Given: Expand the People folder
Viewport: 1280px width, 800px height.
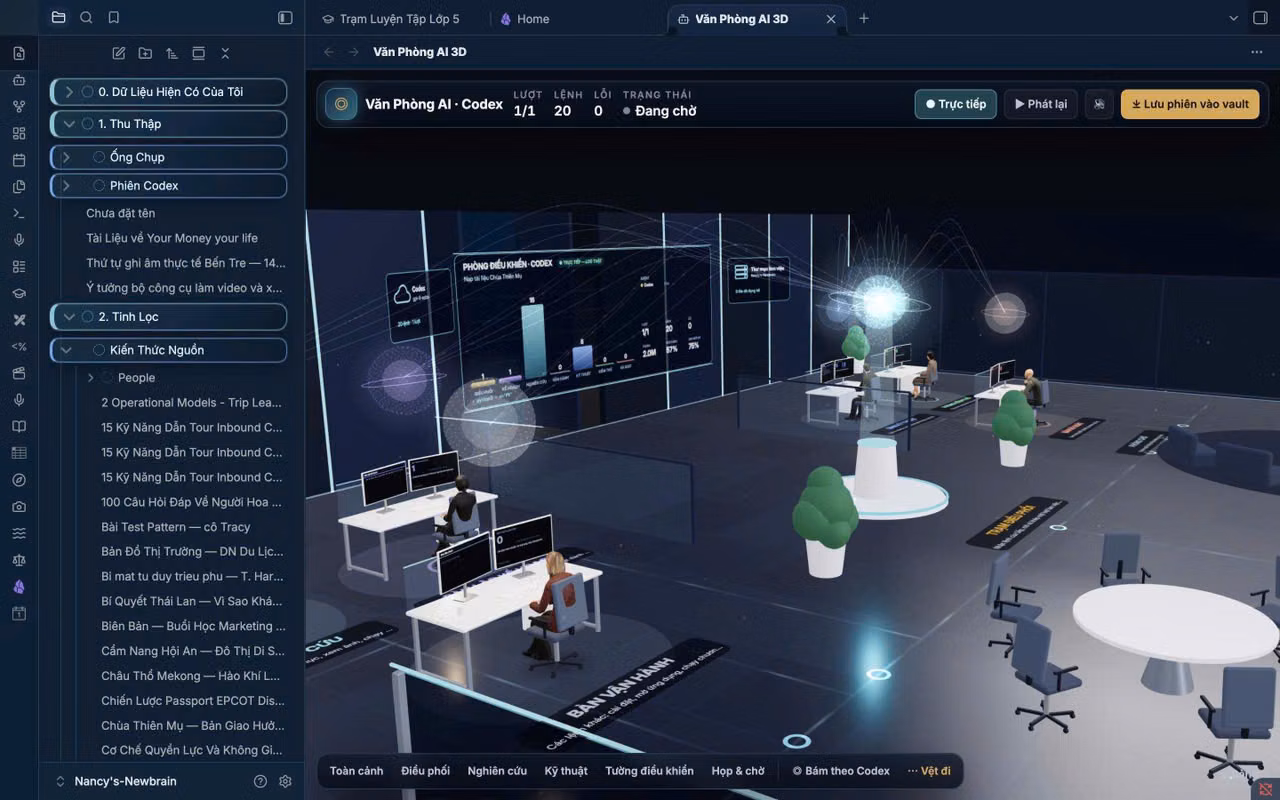Looking at the screenshot, I should click(x=90, y=378).
